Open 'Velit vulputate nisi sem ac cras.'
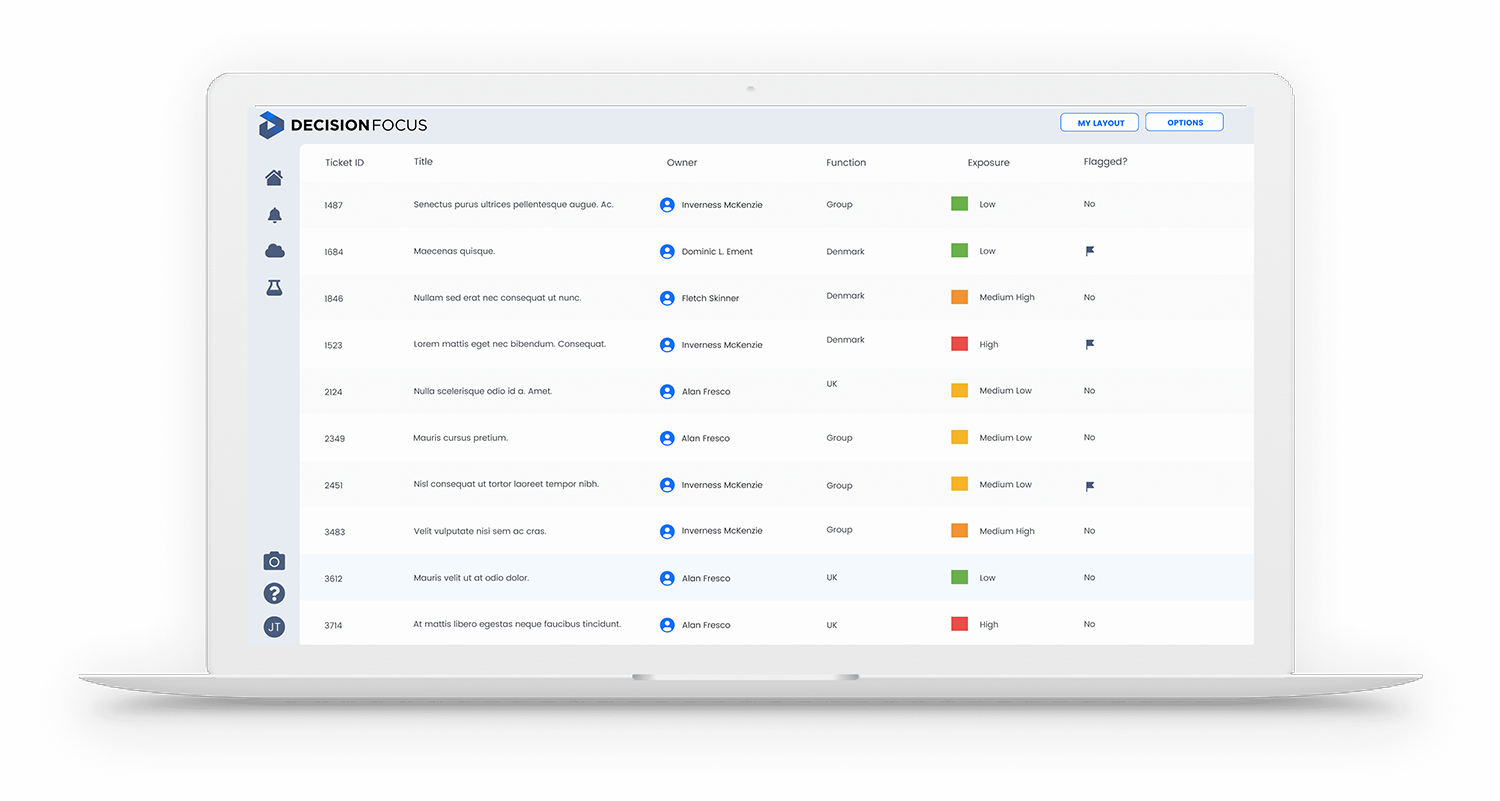 pyautogui.click(x=480, y=531)
